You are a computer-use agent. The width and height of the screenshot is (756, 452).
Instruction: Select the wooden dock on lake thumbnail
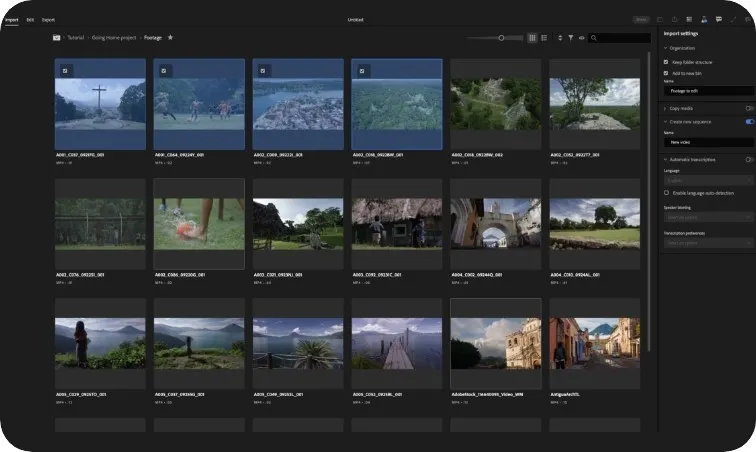397,343
